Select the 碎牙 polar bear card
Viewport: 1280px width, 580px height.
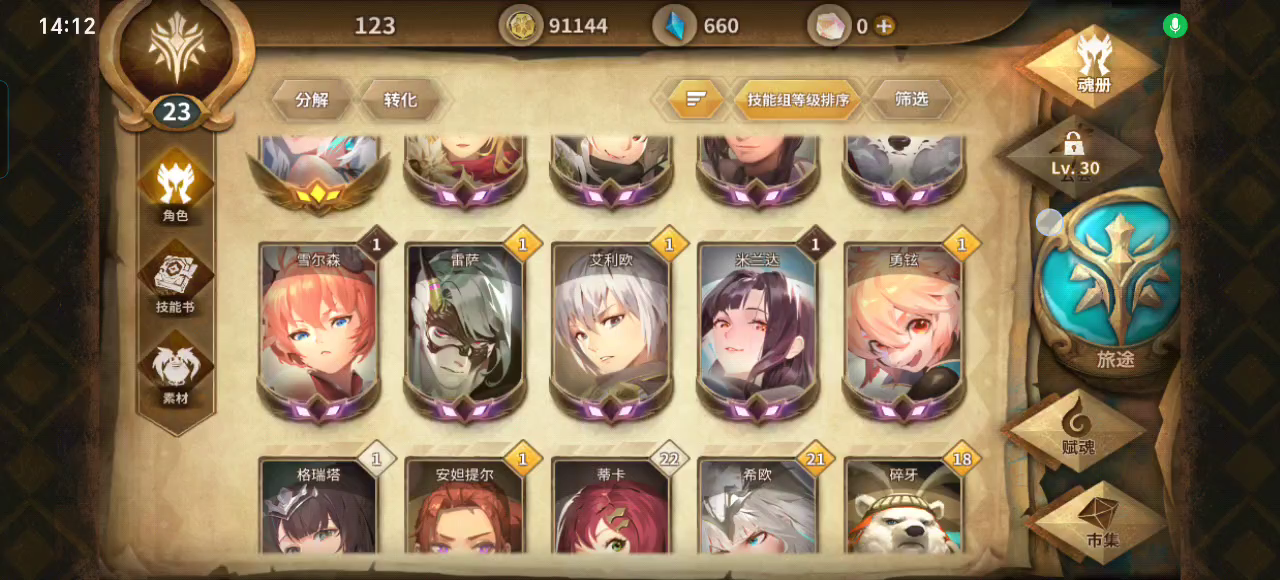904,506
